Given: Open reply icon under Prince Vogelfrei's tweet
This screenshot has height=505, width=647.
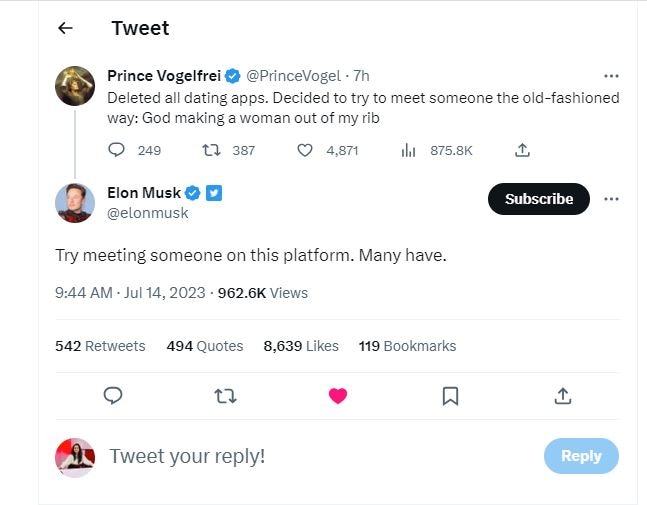Looking at the screenshot, I should (x=116, y=150).
